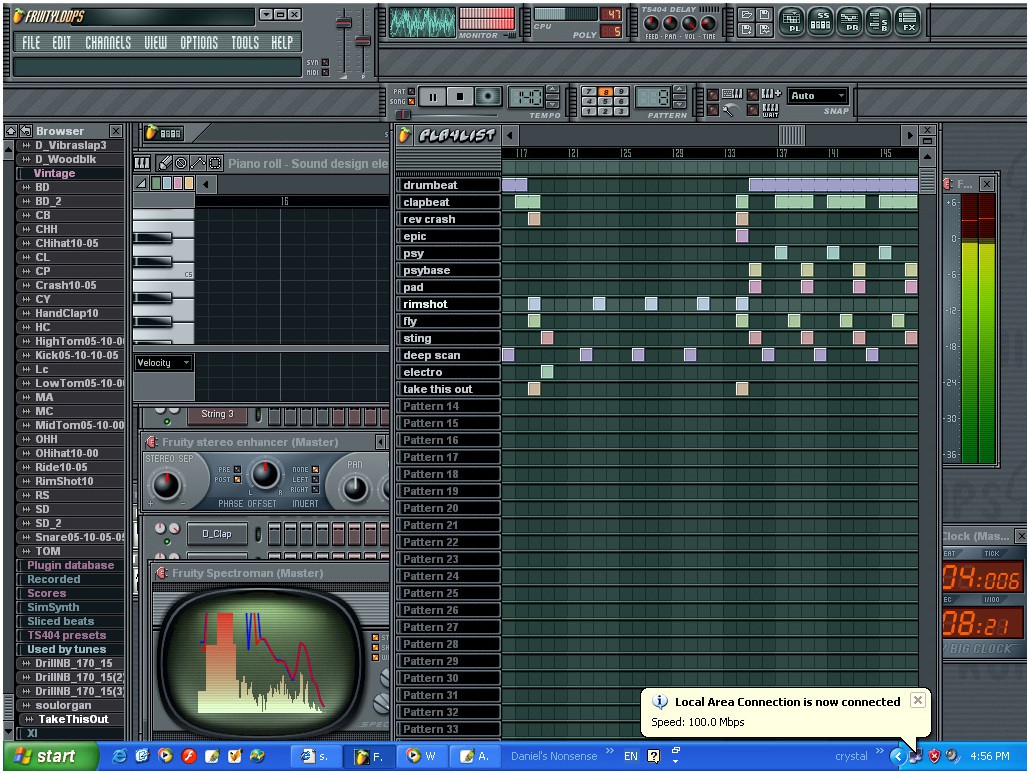Open the CHANNELS menu
The width and height of the screenshot is (1030, 774).
[108, 43]
